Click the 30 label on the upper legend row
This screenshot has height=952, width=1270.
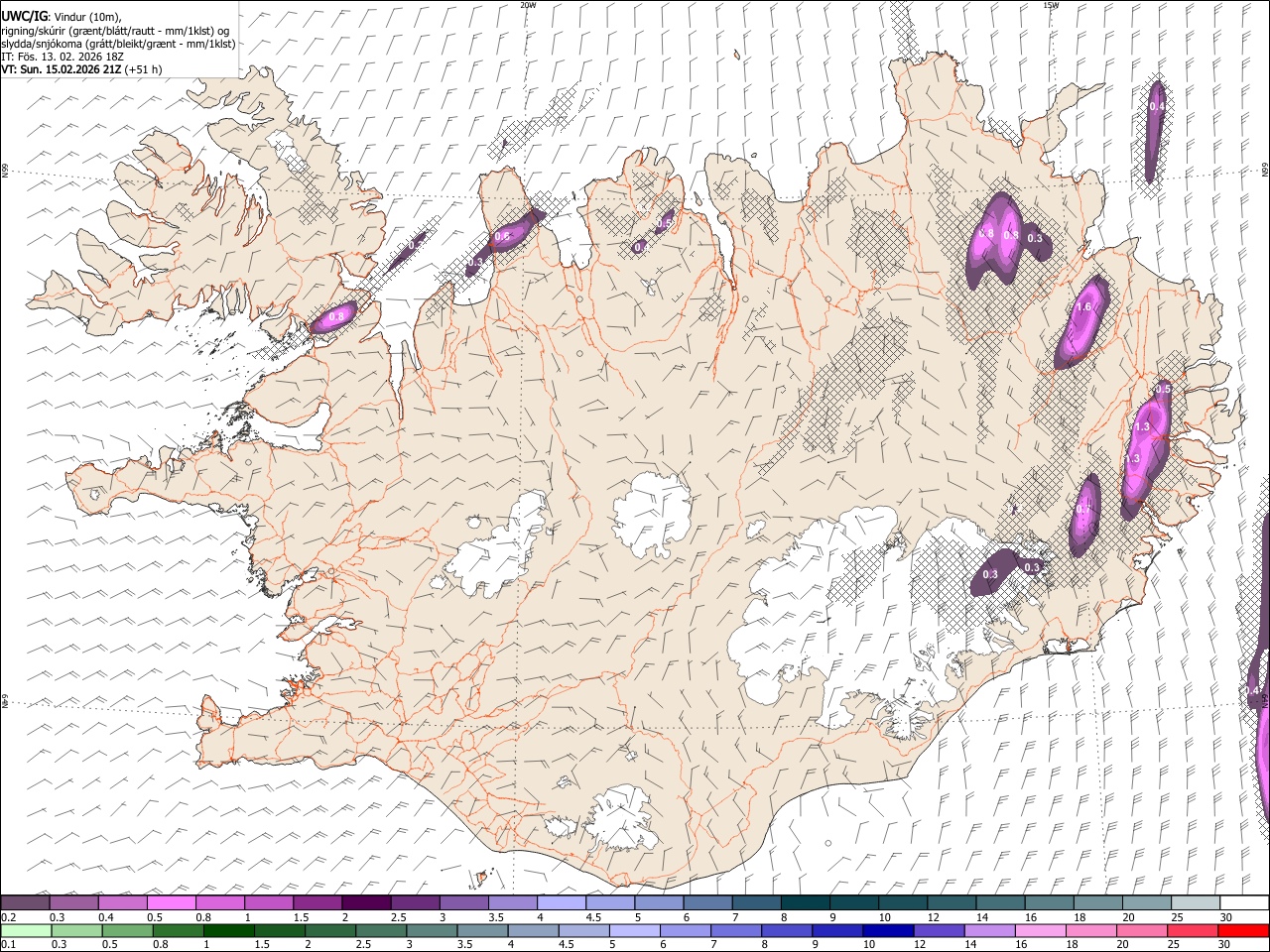click(x=1226, y=917)
